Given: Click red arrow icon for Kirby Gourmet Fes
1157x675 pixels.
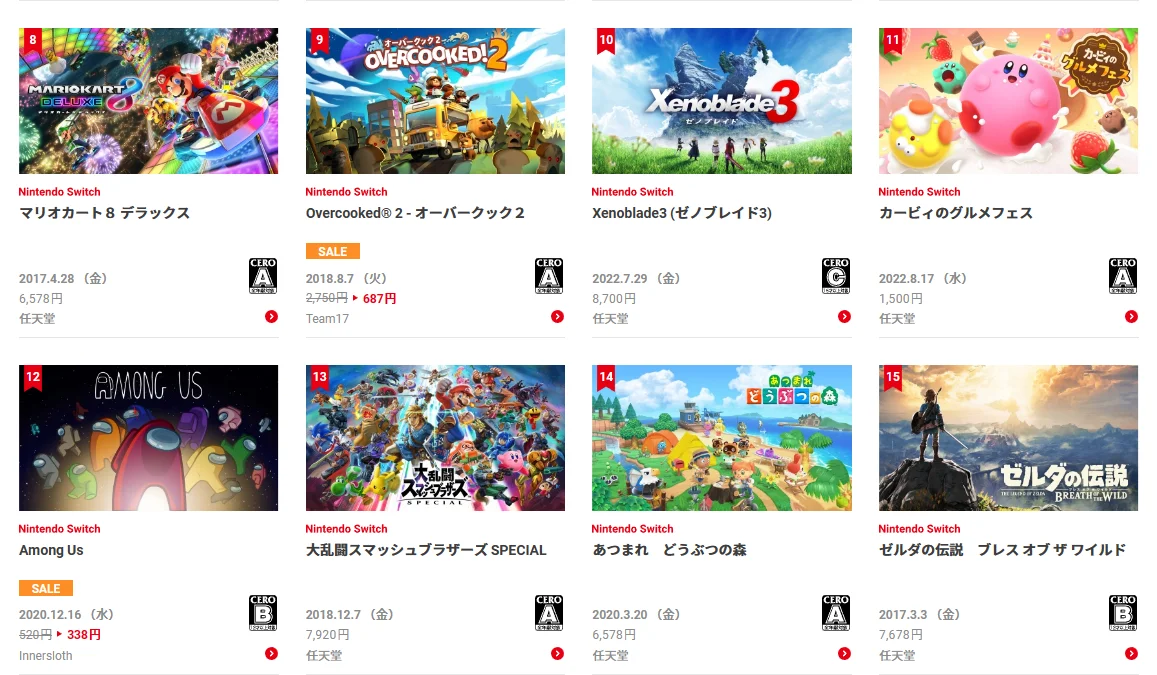Looking at the screenshot, I should click(x=1131, y=316).
